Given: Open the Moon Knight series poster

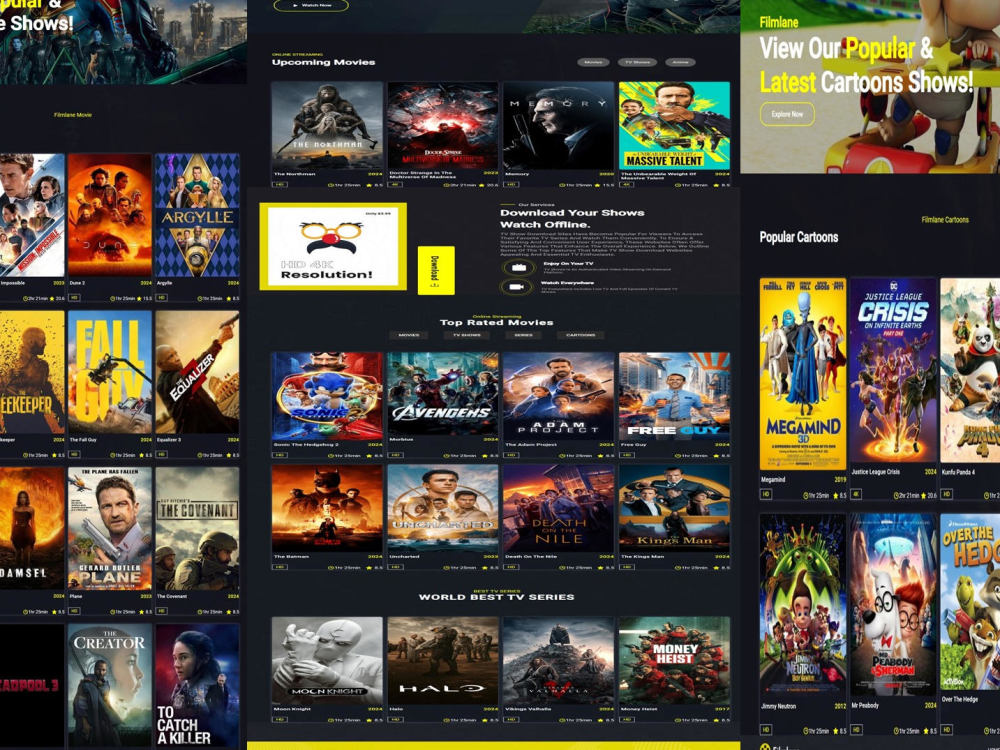Looking at the screenshot, I should tap(327, 661).
